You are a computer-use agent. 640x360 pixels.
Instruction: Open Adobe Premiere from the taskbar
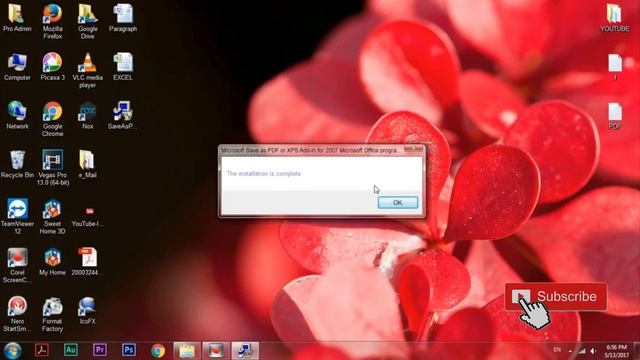point(100,350)
